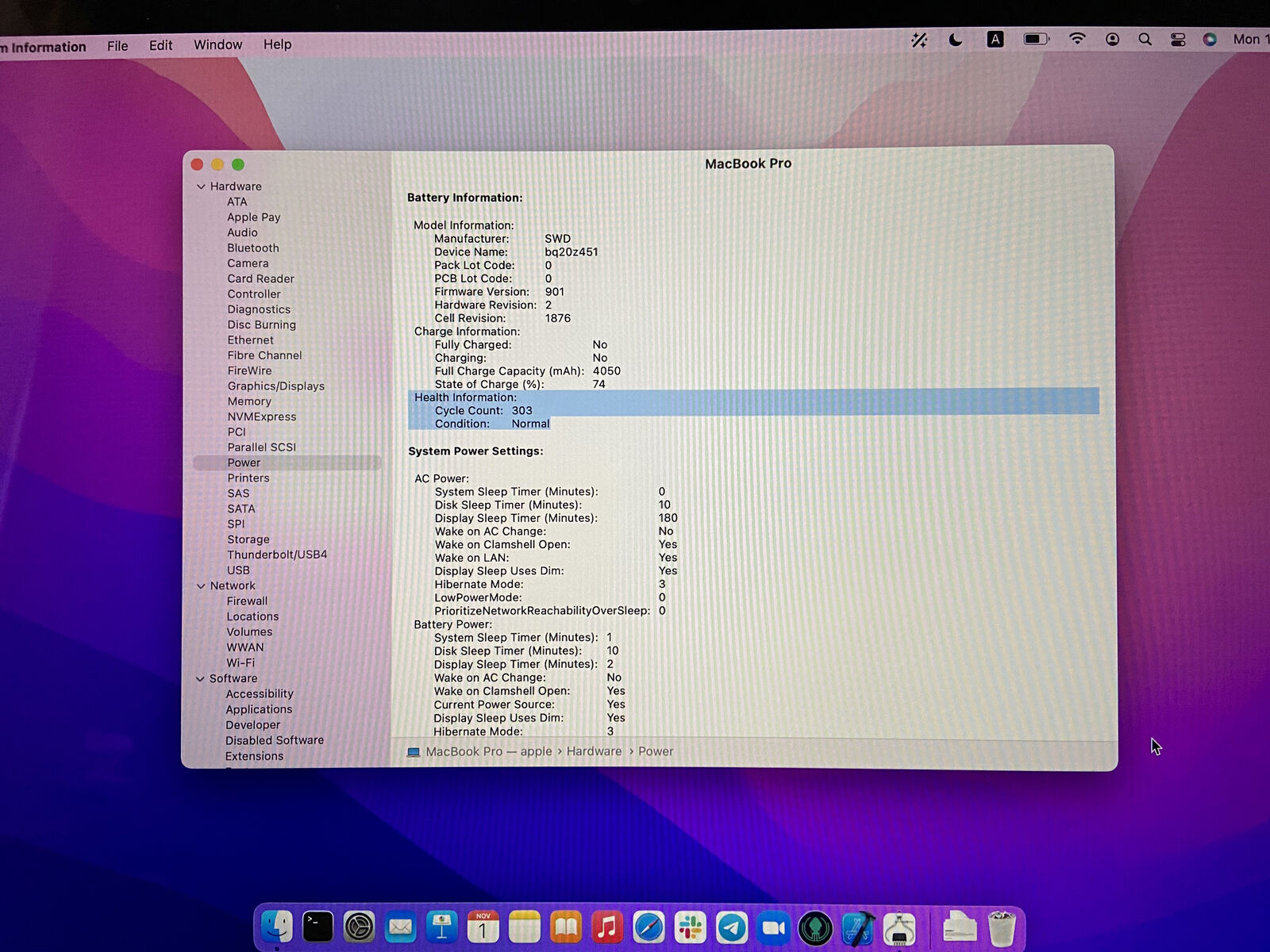Collapse the Network section in the sidebar

(x=202, y=585)
